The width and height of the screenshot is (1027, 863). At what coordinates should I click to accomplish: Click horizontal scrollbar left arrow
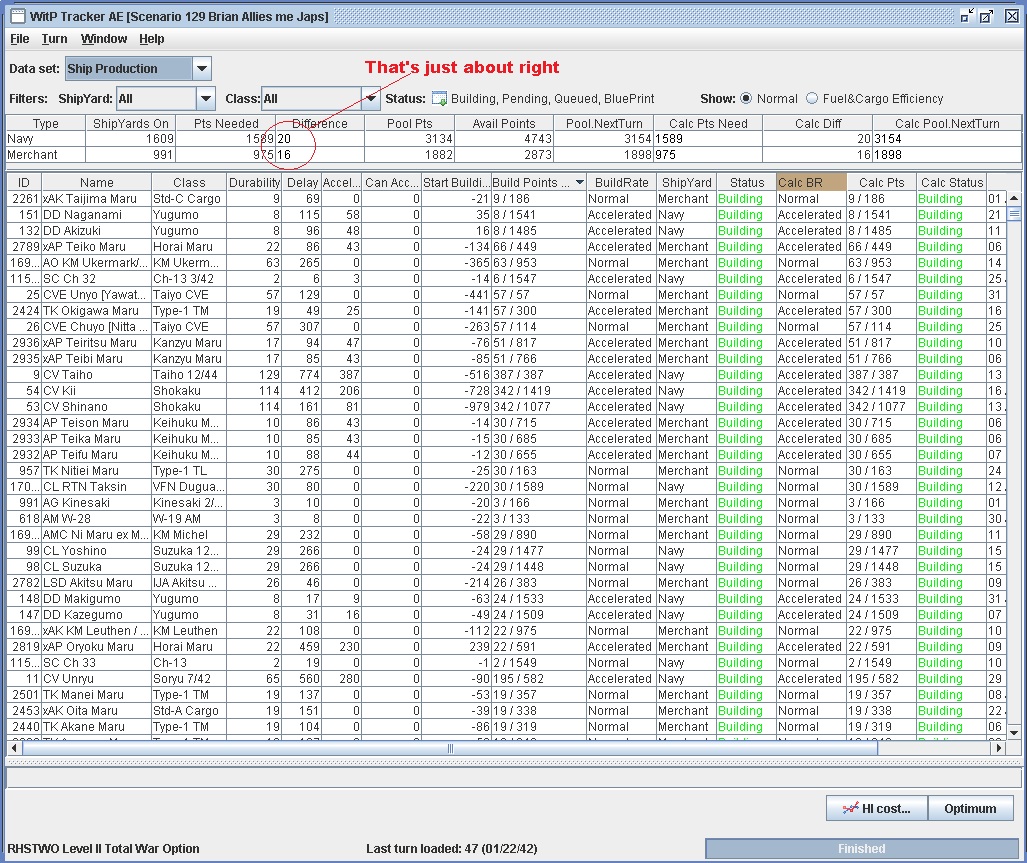pos(14,748)
